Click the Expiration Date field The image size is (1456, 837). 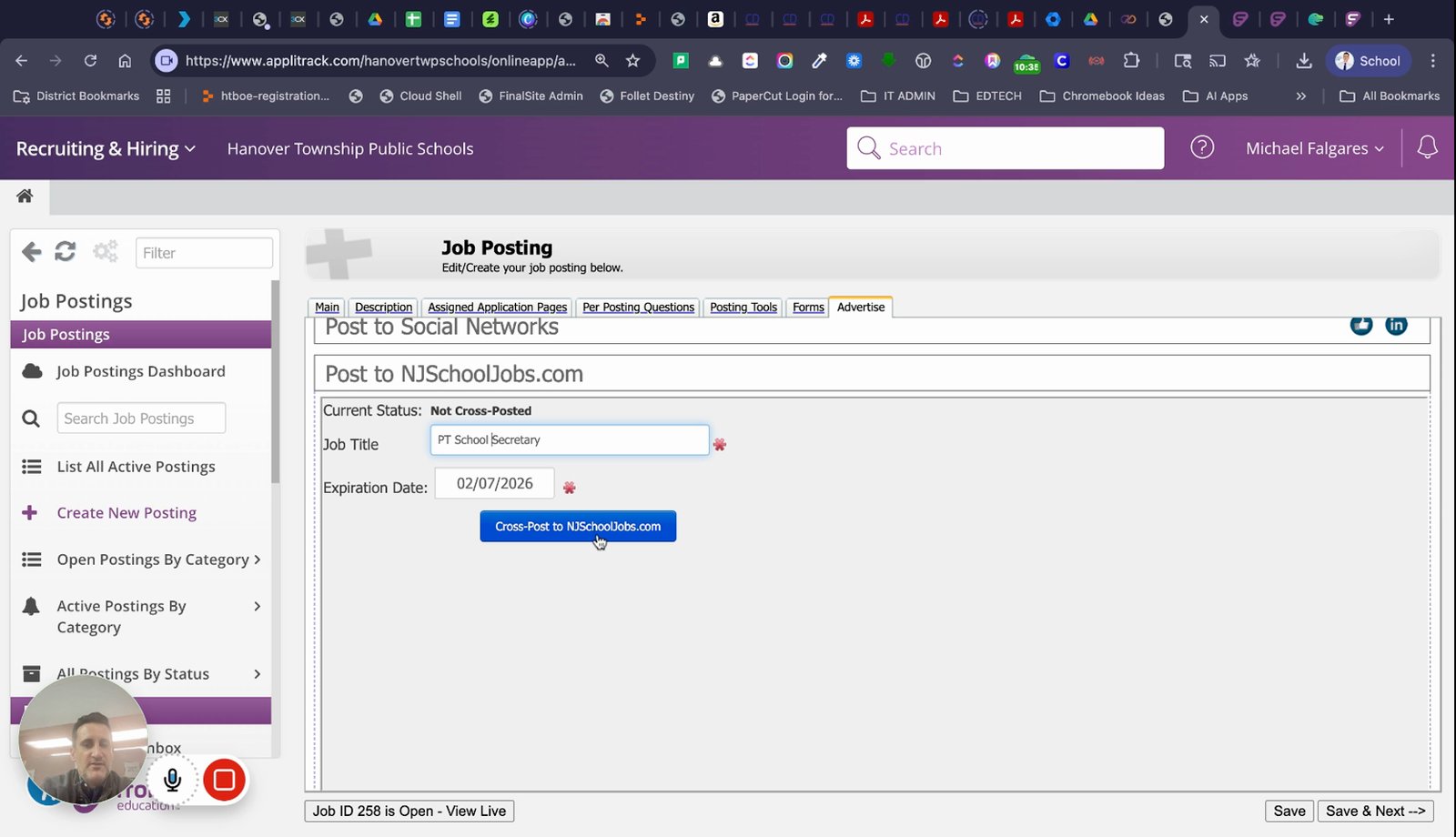[494, 483]
